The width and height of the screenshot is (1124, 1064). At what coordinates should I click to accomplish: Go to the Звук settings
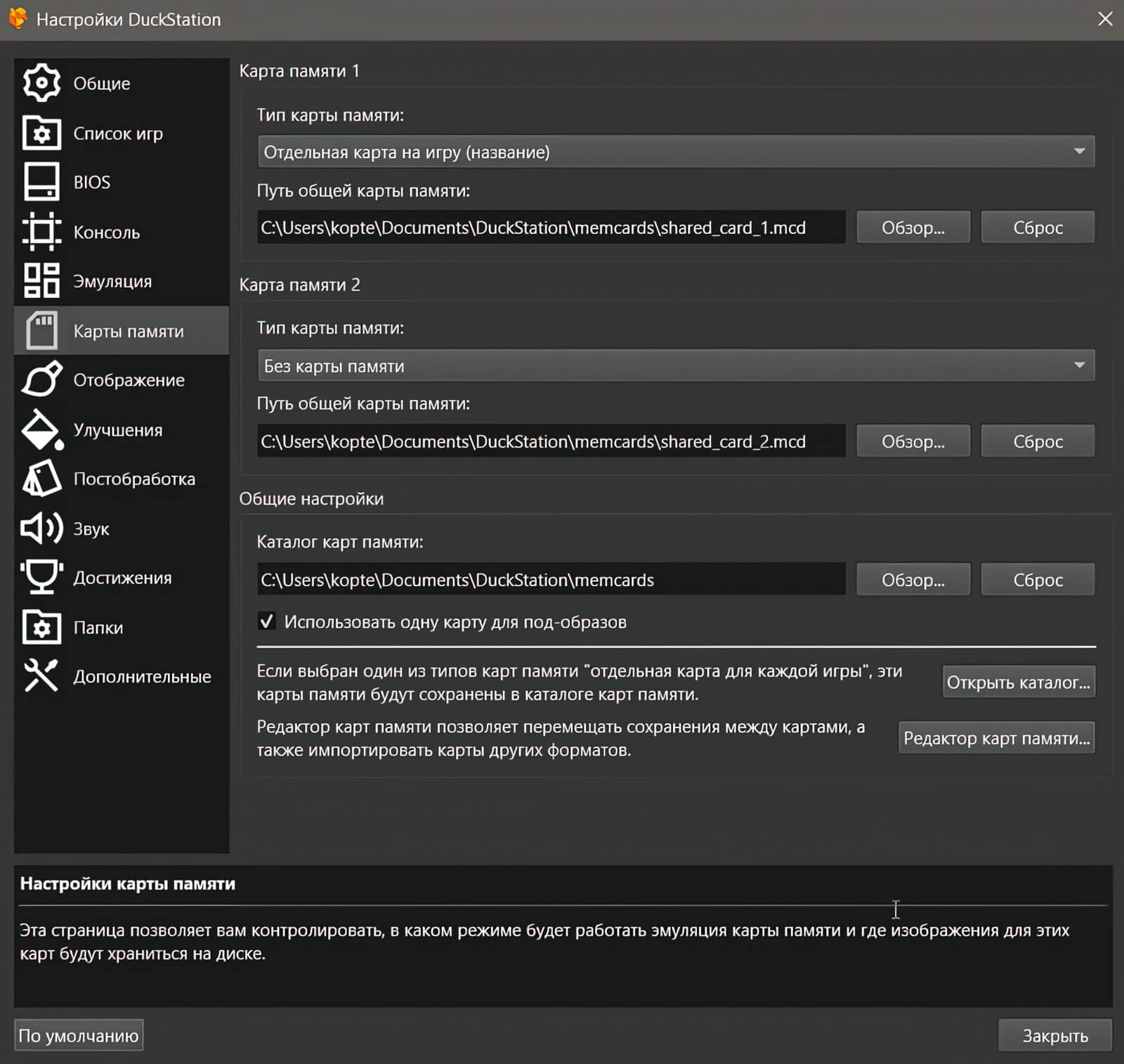coord(122,528)
